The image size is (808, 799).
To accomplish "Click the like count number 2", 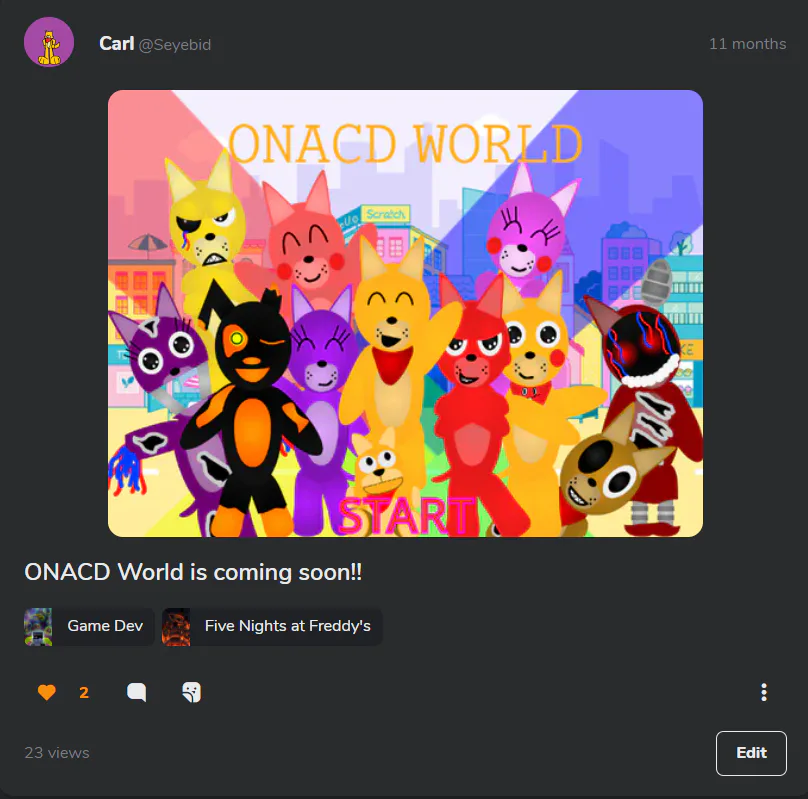I will click(x=84, y=692).
